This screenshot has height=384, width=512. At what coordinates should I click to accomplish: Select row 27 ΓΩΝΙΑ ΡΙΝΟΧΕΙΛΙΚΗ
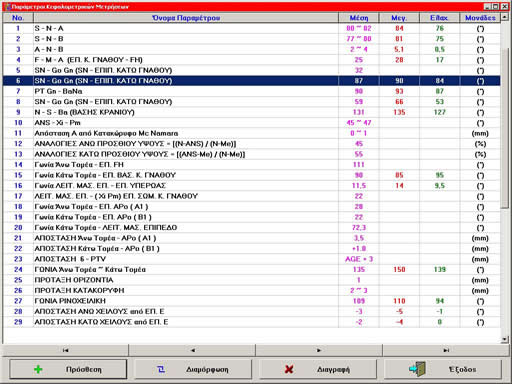pyautogui.click(x=252, y=301)
